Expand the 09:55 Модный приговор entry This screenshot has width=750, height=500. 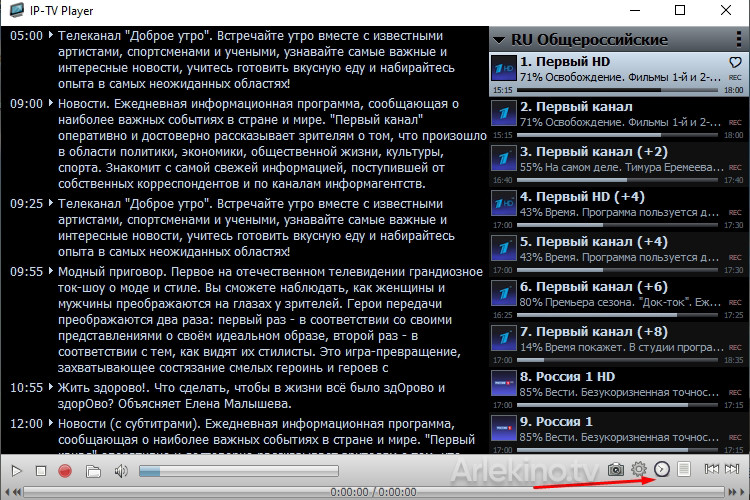51,271
